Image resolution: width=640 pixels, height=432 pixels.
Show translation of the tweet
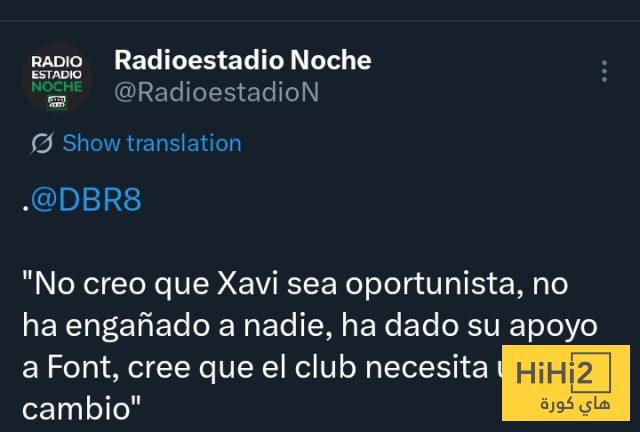(152, 143)
